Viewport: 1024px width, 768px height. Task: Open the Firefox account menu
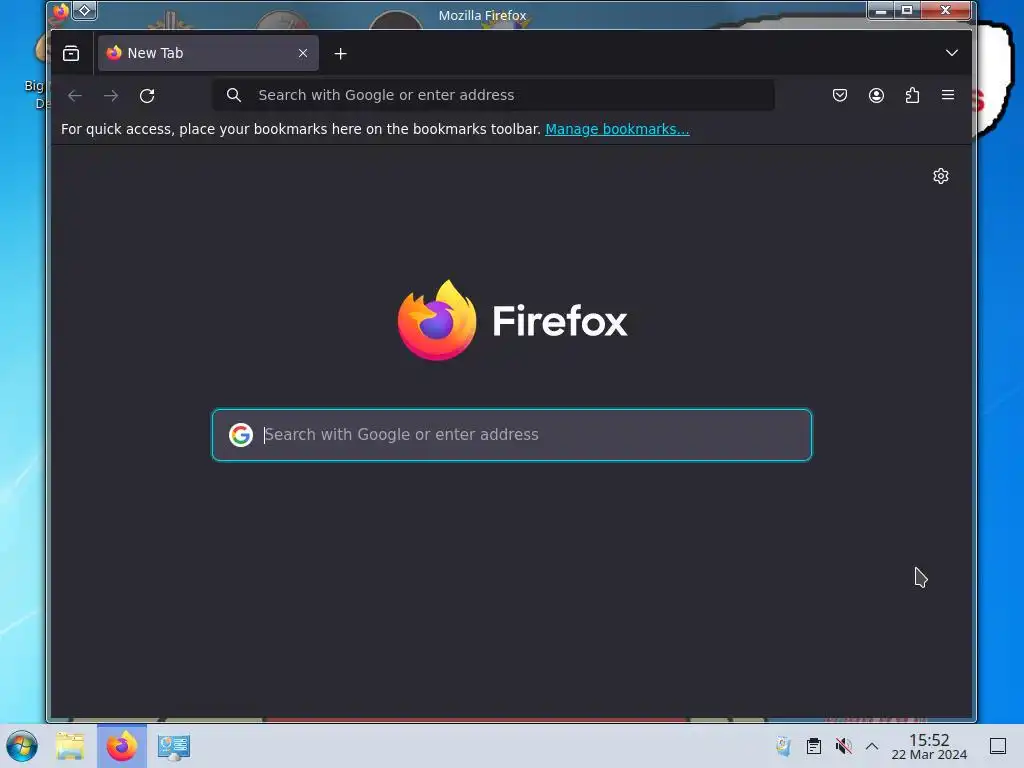876,95
